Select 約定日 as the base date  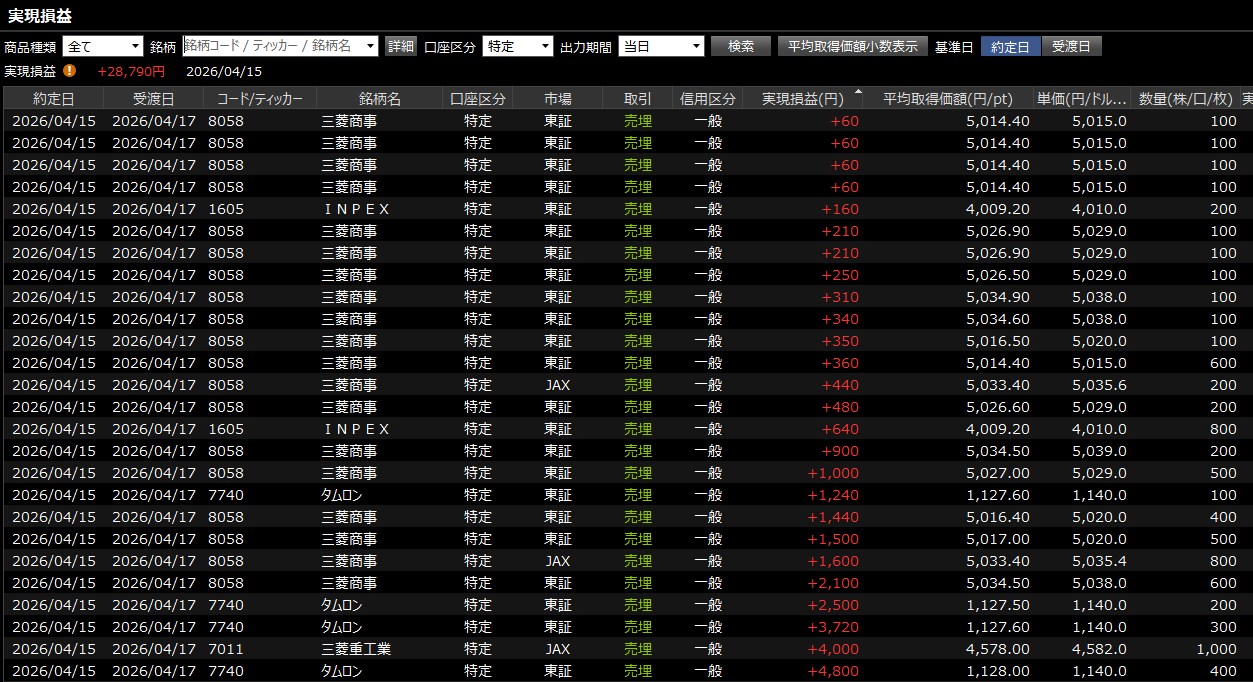click(x=1010, y=46)
